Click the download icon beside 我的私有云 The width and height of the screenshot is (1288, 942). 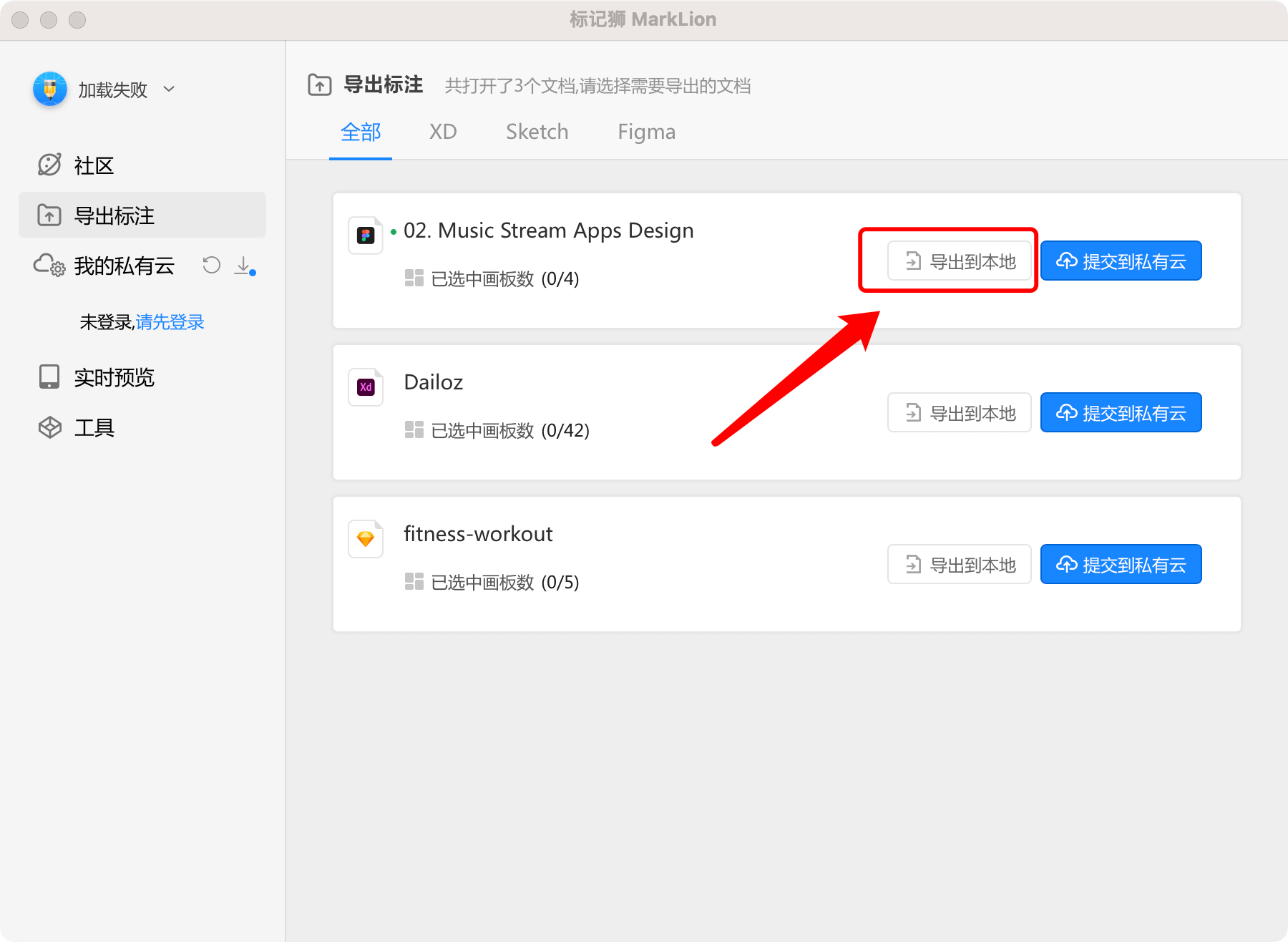(244, 266)
